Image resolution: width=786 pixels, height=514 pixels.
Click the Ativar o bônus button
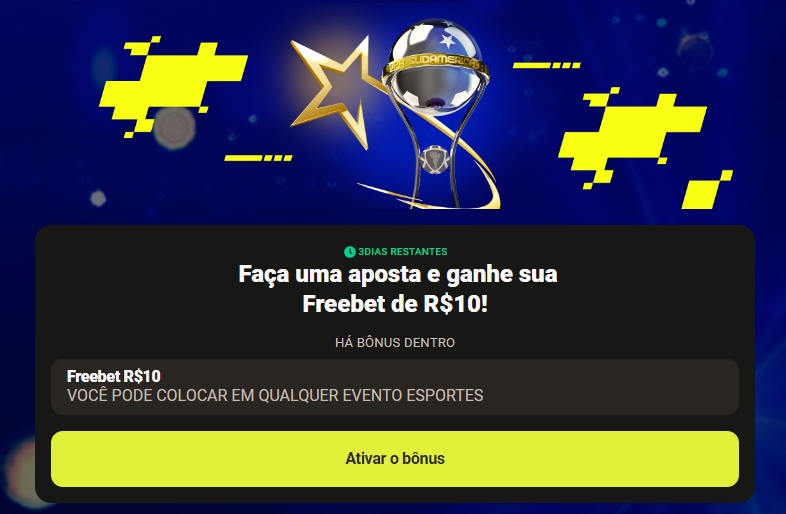pyautogui.click(x=395, y=458)
